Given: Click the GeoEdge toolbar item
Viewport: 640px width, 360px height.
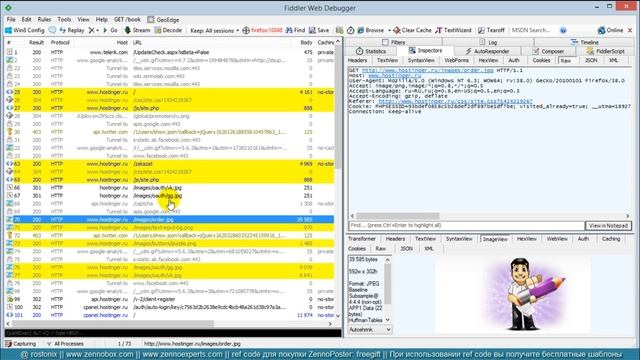Looking at the screenshot, I should (x=163, y=20).
